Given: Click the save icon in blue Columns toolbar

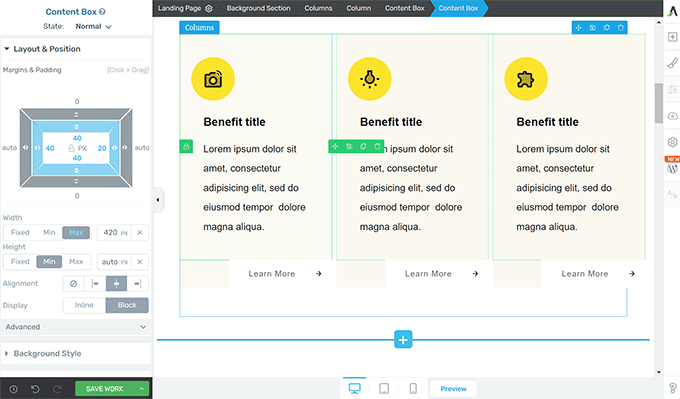Looking at the screenshot, I should 592,27.
